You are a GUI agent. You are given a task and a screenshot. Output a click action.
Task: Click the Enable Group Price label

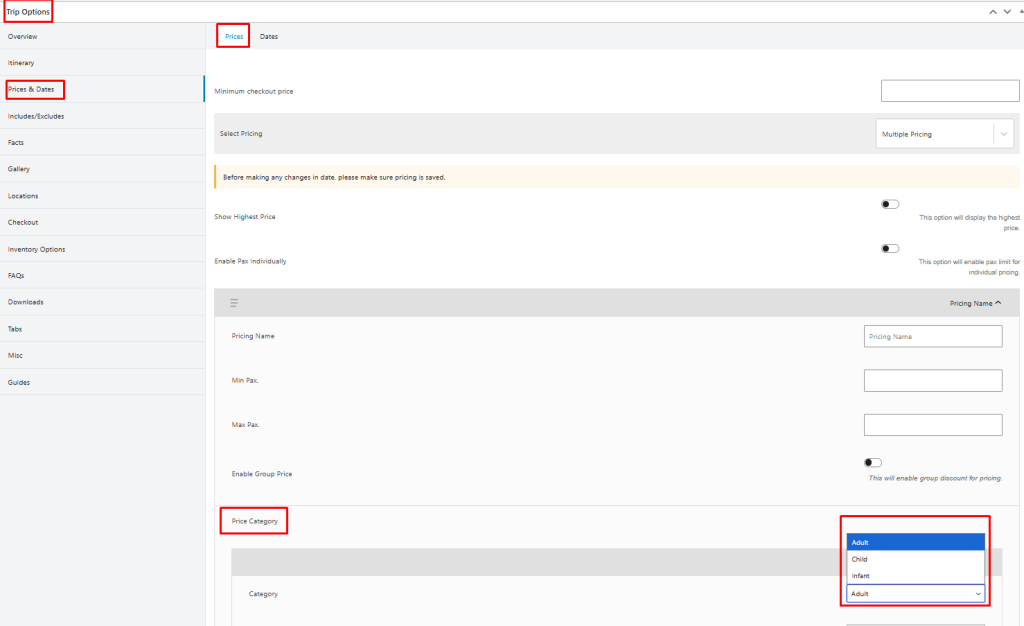[x=262, y=474]
